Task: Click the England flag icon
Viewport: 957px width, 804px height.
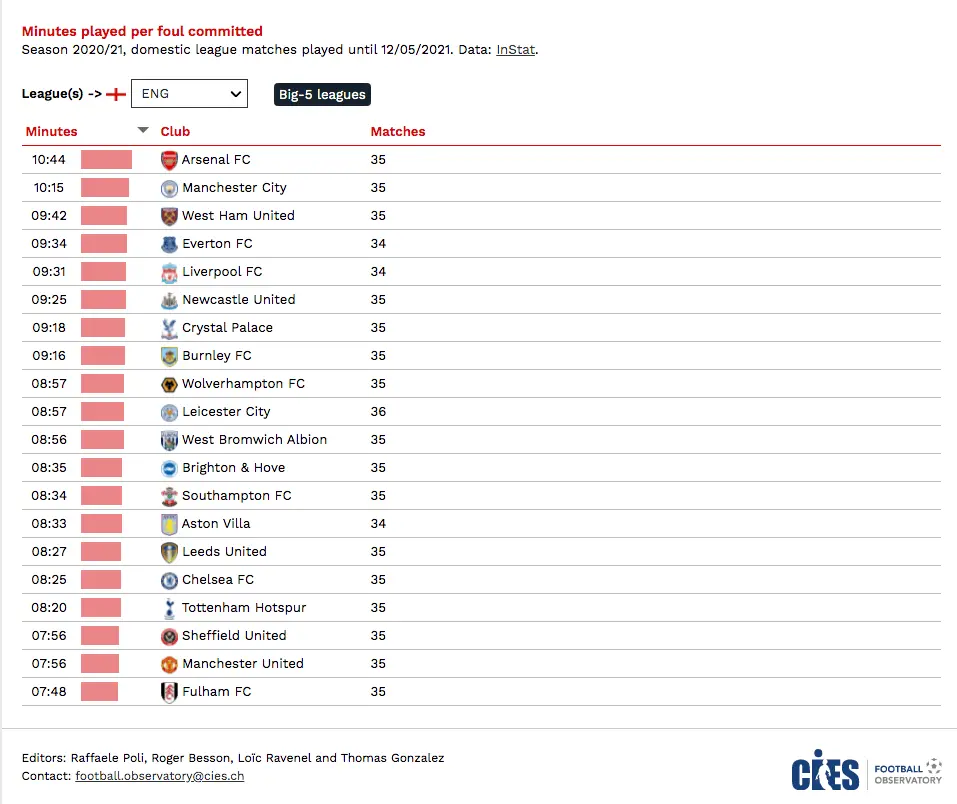Action: point(116,94)
